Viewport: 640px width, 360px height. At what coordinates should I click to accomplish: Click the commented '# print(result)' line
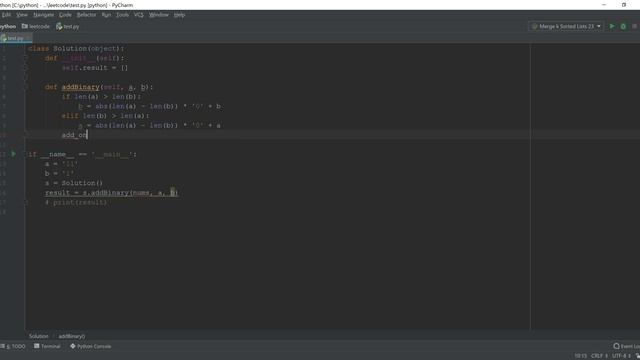point(76,202)
